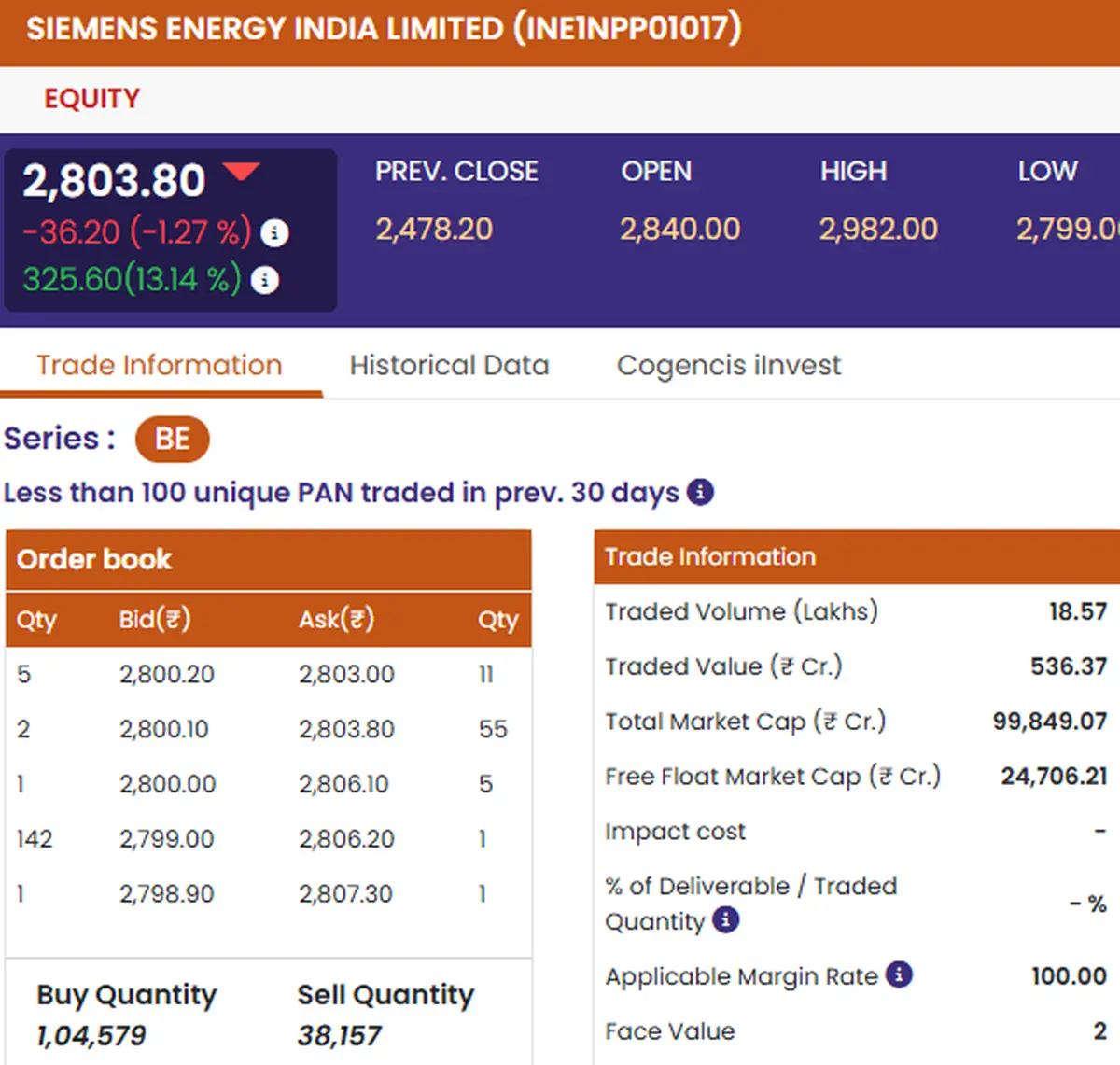Click margin rate value 100.00
1120x1065 pixels.
[1070, 976]
